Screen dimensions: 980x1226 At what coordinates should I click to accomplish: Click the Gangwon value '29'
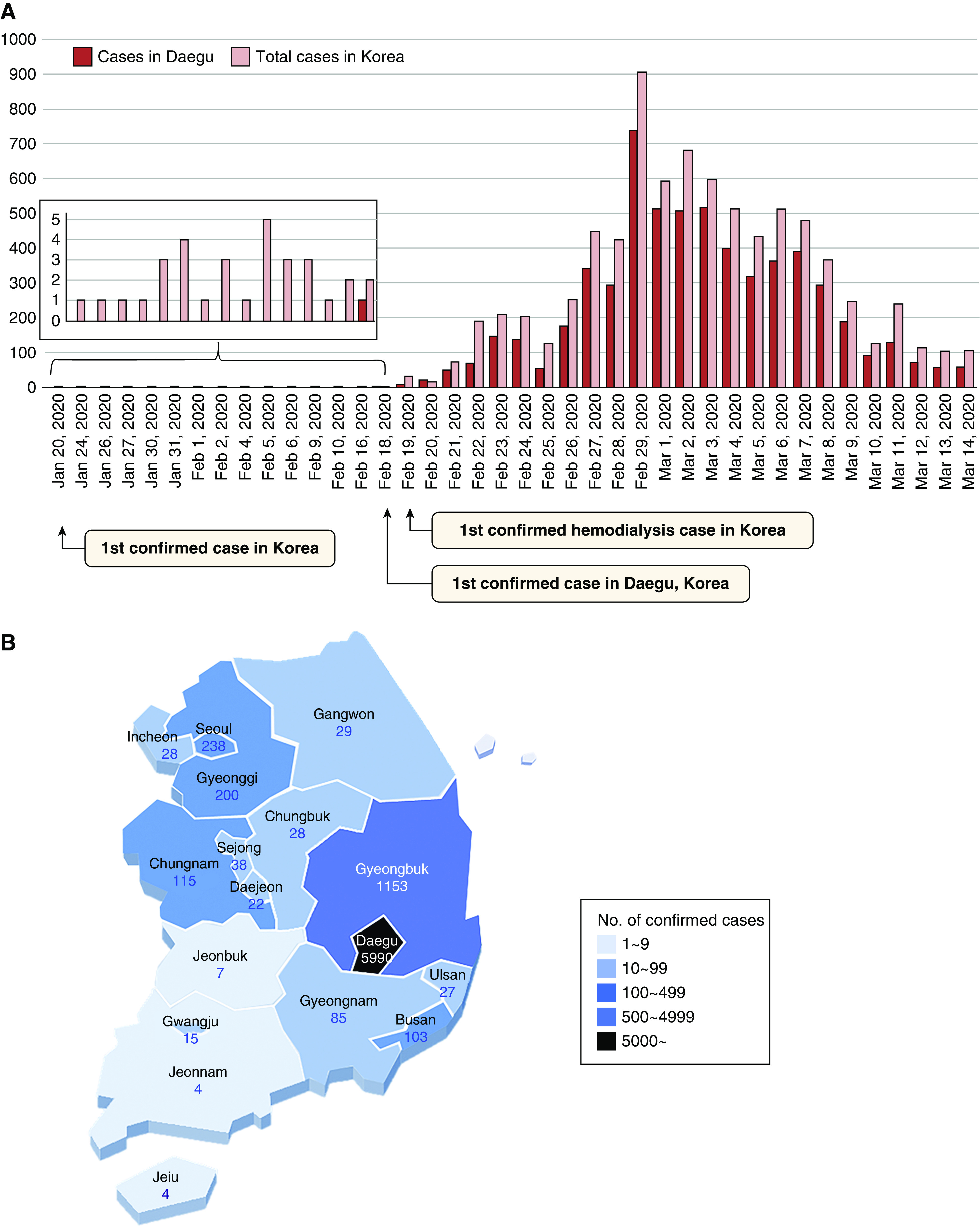click(x=344, y=731)
